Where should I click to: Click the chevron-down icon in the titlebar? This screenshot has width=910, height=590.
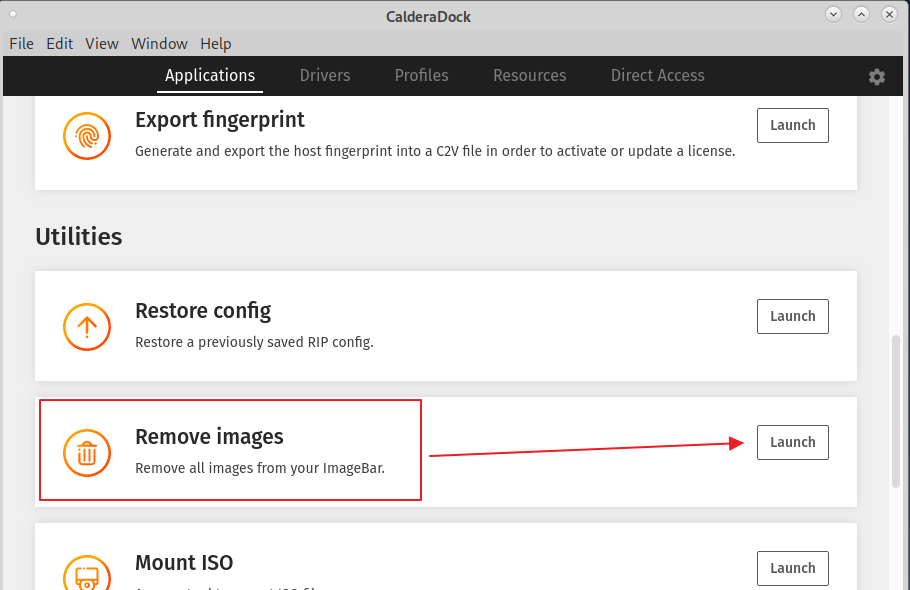833,14
